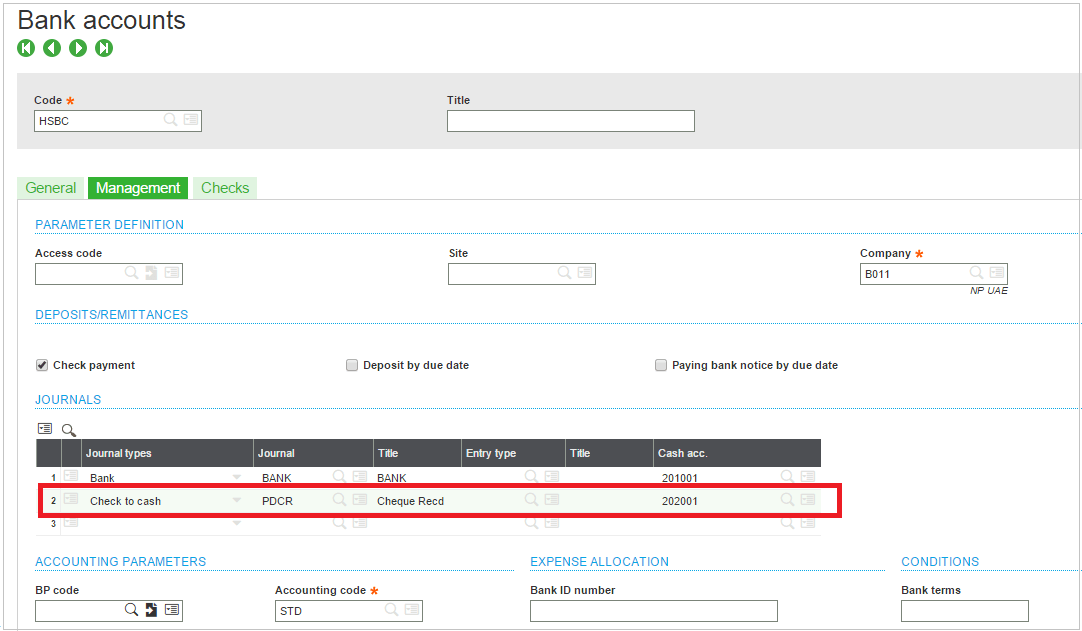1082x631 pixels.
Task: Switch to the Checks tab
Action: pos(225,188)
